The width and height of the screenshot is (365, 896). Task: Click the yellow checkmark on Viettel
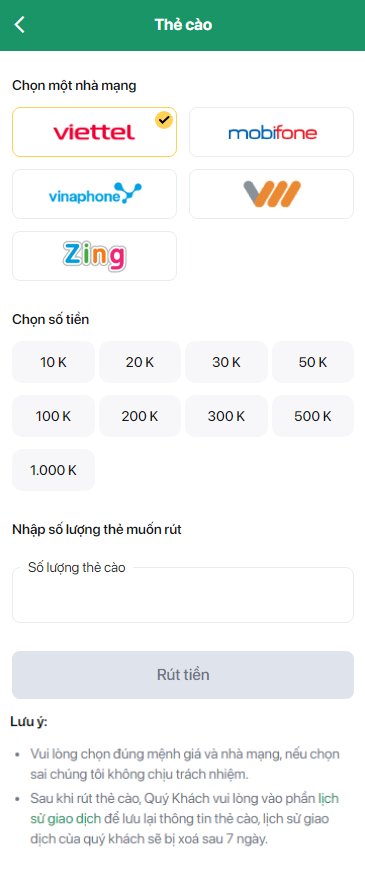coord(164,120)
